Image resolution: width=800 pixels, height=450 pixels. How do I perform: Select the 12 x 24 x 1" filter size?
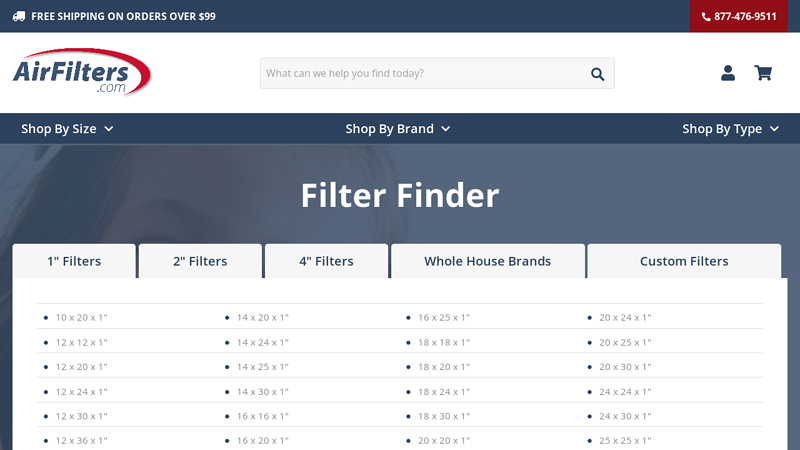pyautogui.click(x=82, y=392)
